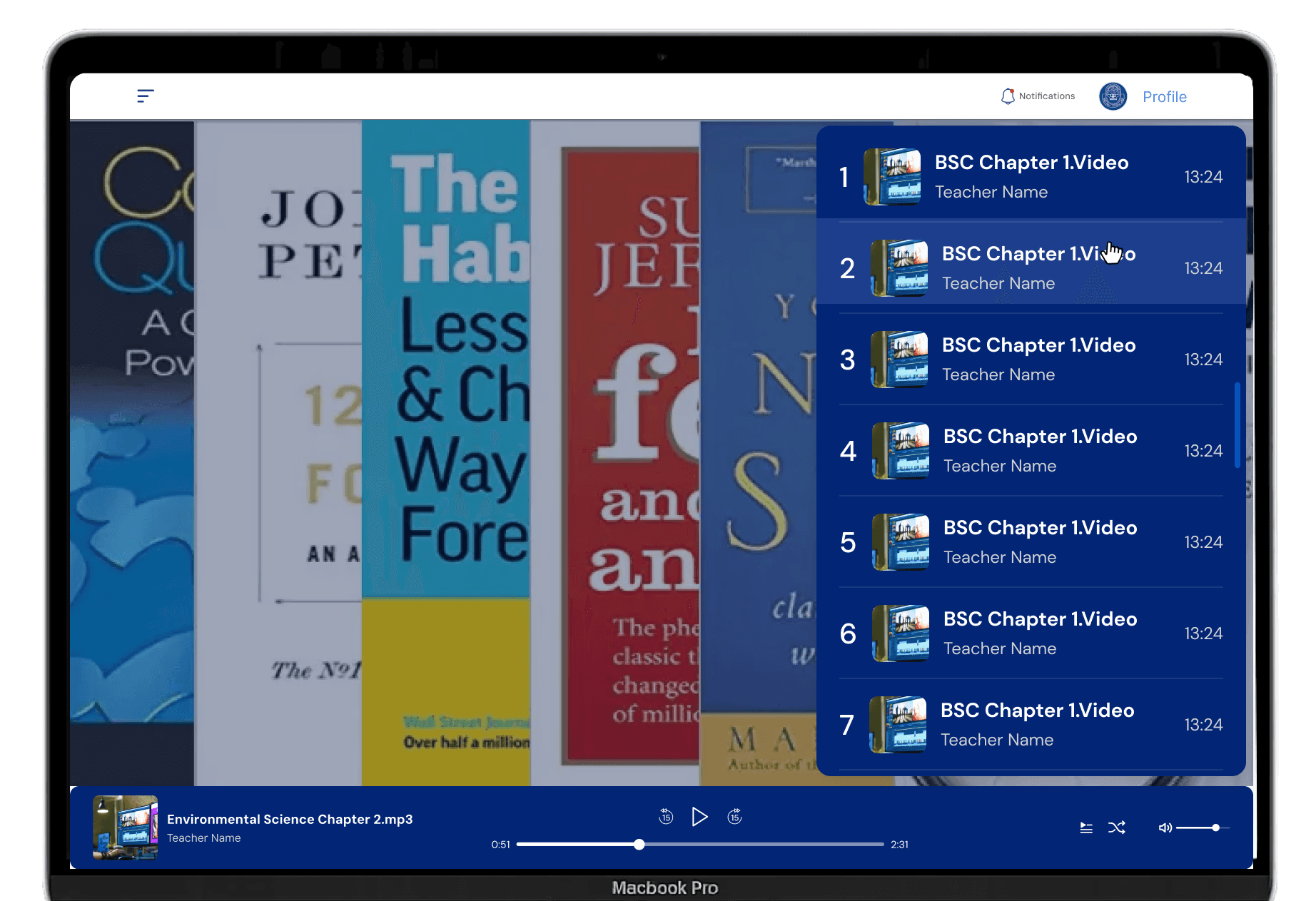Toggle the playlist queue icon
The width and height of the screenshot is (1316, 901).
tap(1086, 828)
